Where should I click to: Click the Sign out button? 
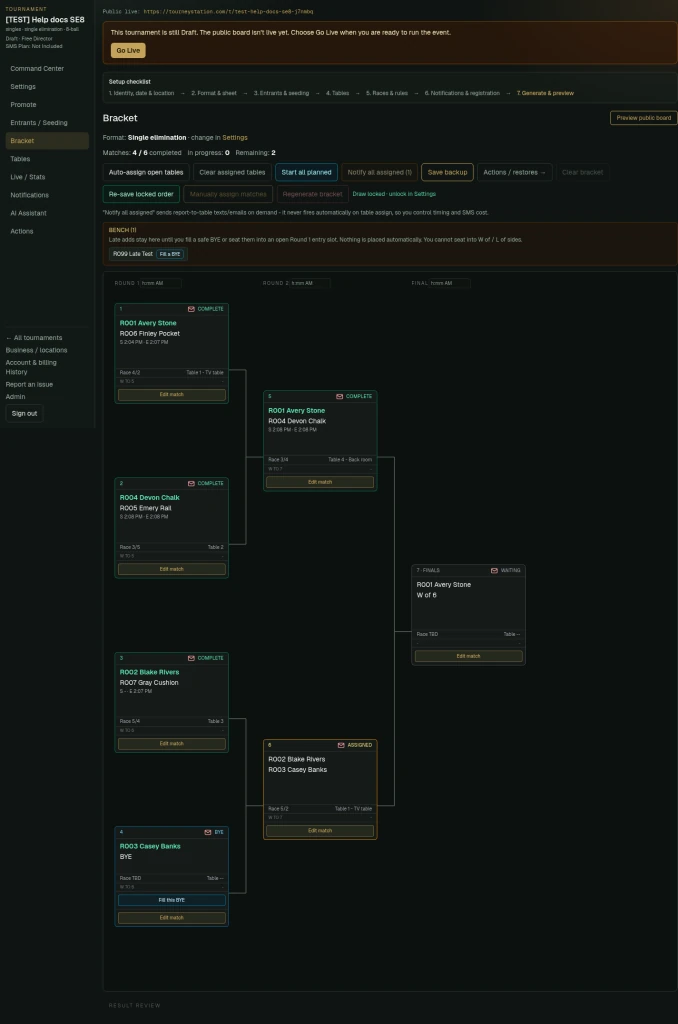pyautogui.click(x=24, y=413)
